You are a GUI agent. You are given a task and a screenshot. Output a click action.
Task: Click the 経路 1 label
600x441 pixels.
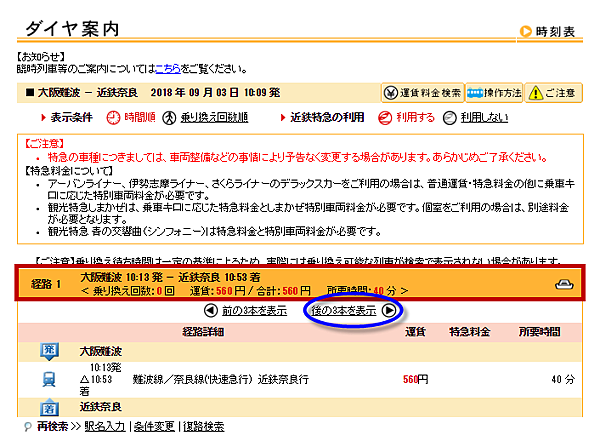coord(46,284)
